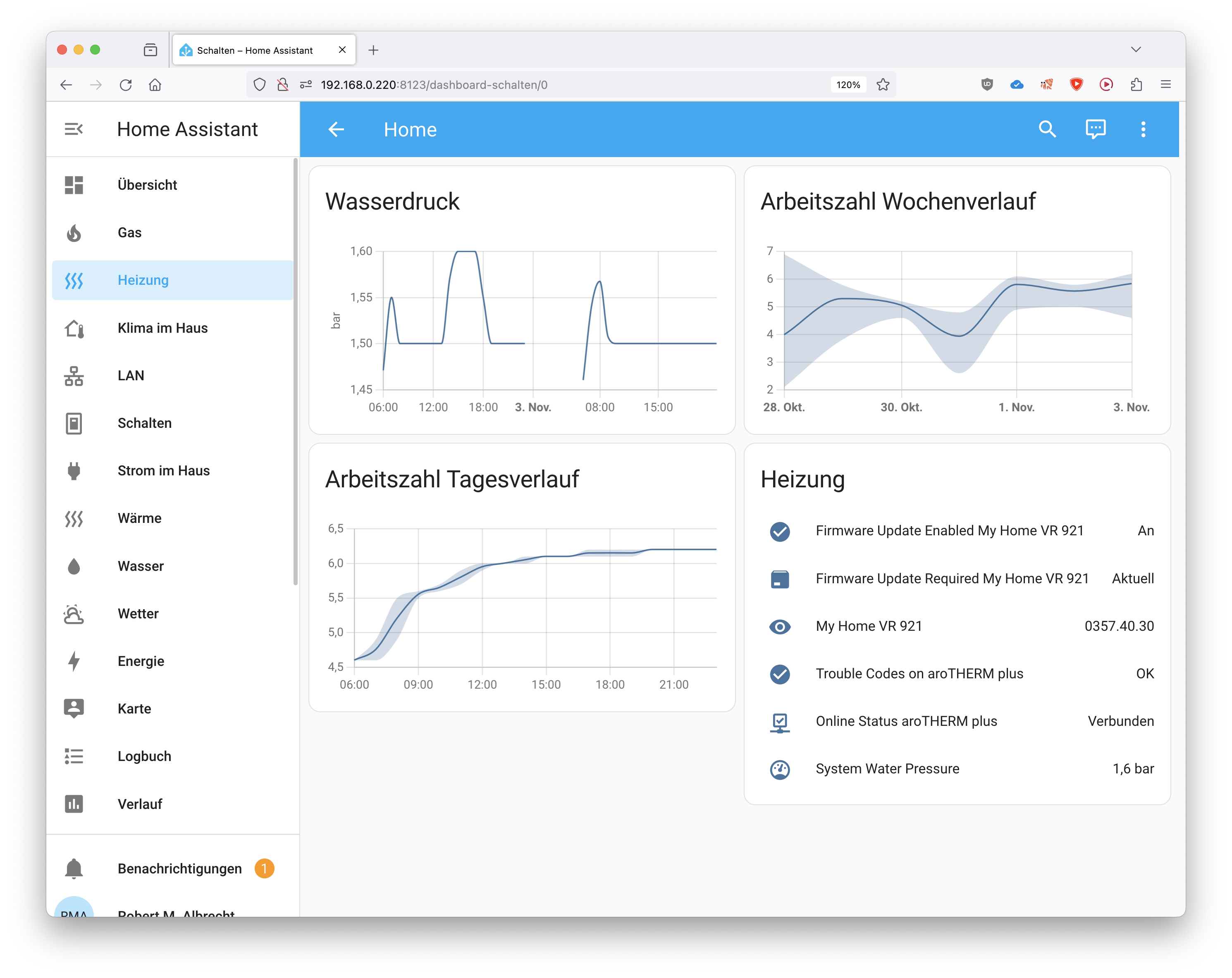The image size is (1232, 978).
Task: Click the back arrow next to Home
Action: pyautogui.click(x=336, y=130)
